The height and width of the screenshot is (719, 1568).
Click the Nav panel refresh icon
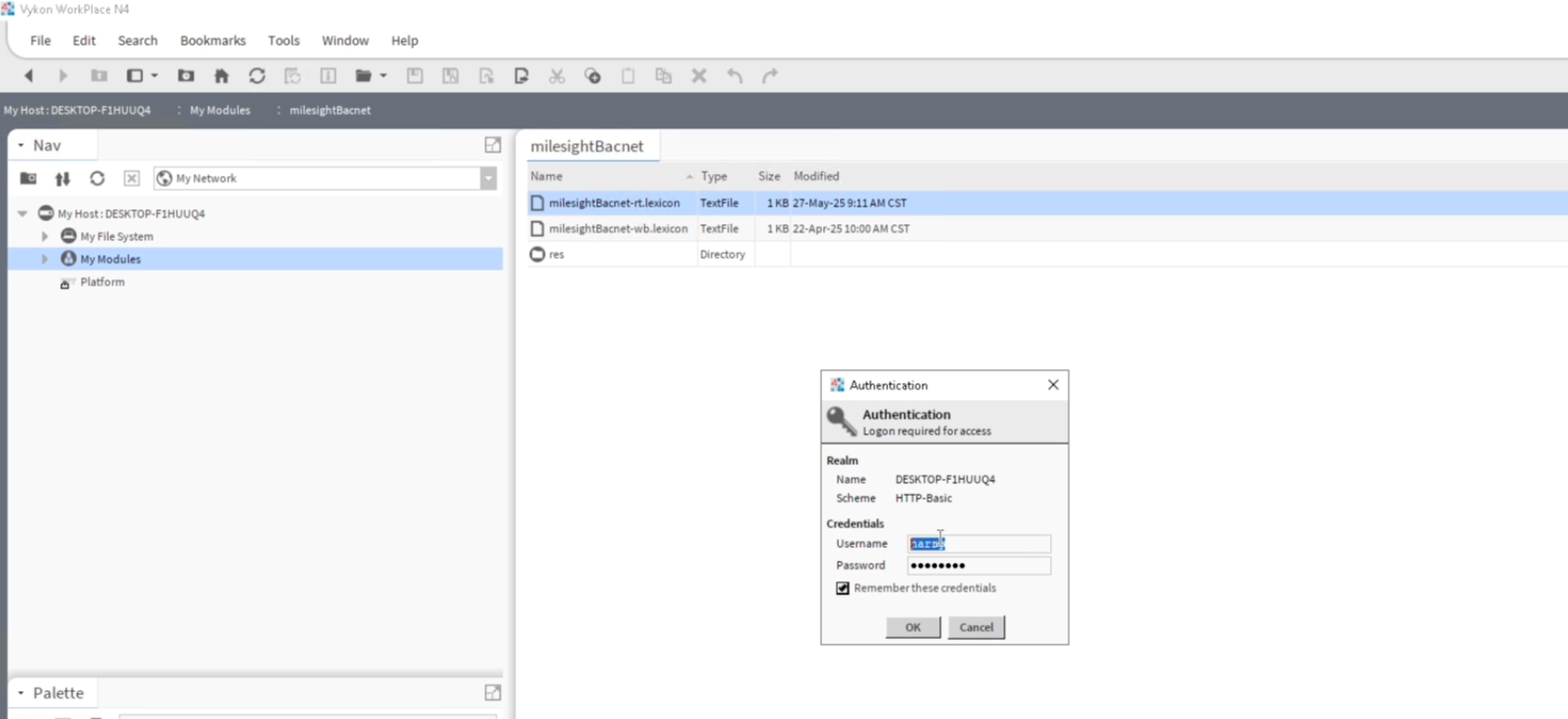tap(97, 179)
